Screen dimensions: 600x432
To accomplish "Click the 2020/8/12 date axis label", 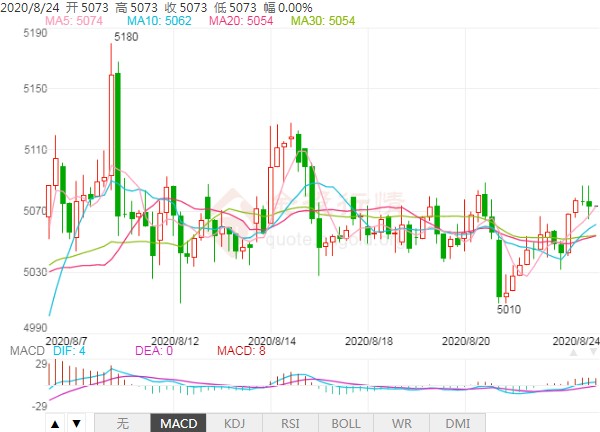I will tap(175, 341).
